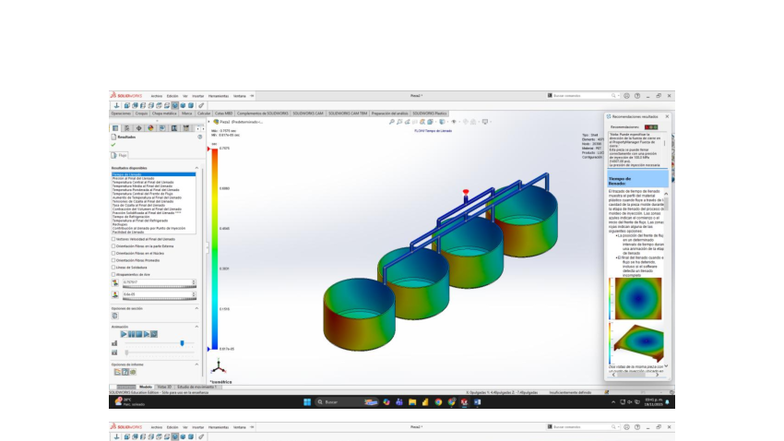Click the Zoom to area icon
The width and height of the screenshot is (784, 441).
(399, 122)
